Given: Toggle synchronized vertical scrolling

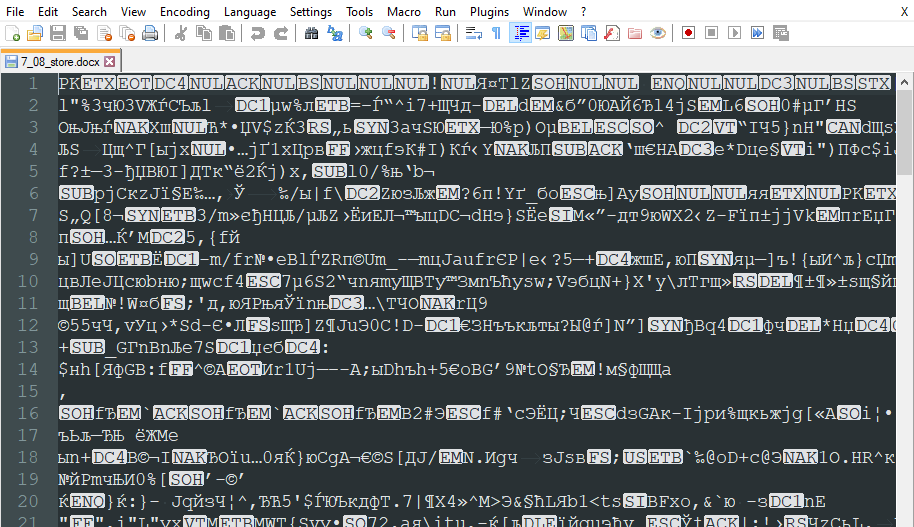Looking at the screenshot, I should coord(420,33).
